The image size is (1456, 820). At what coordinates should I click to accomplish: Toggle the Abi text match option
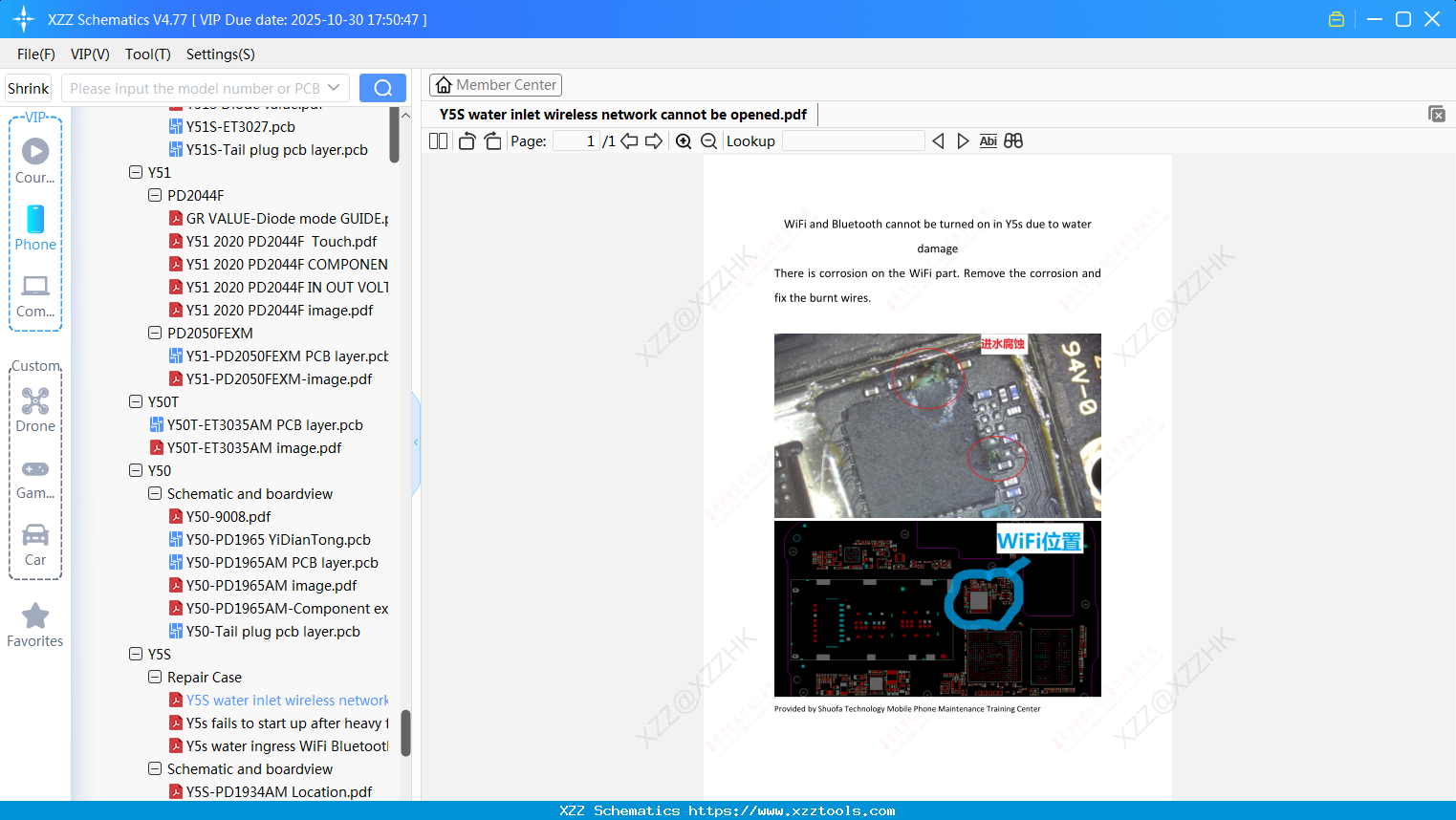(989, 141)
